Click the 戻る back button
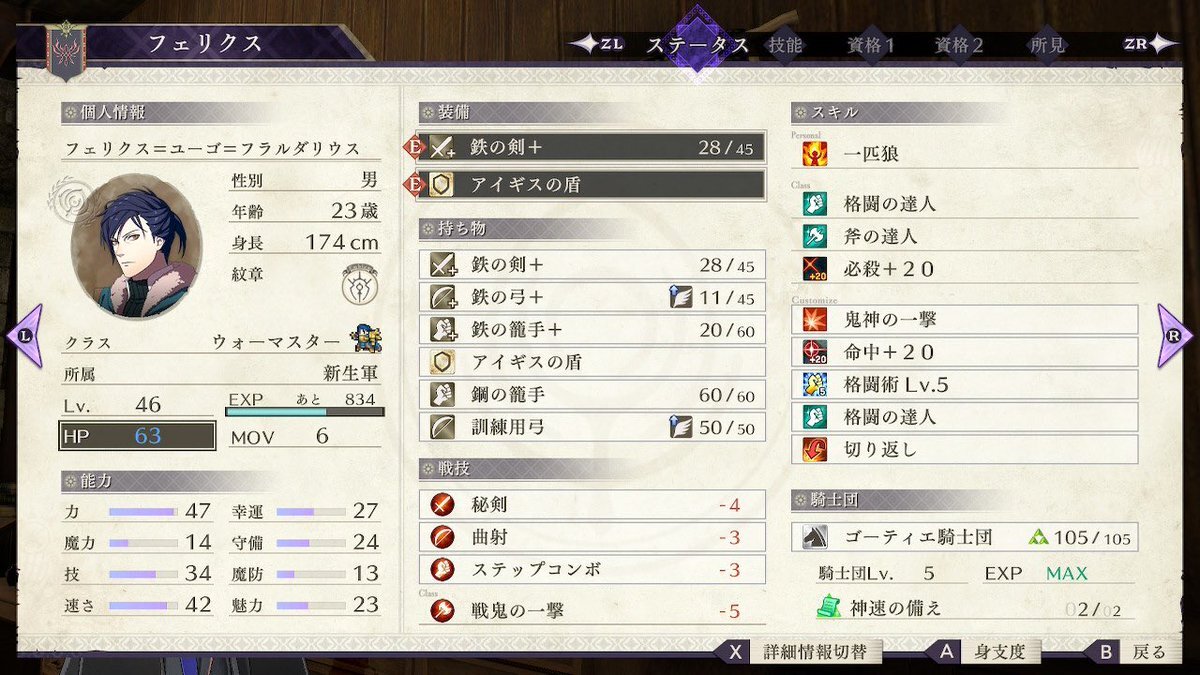This screenshot has width=1200, height=675. tap(1133, 652)
